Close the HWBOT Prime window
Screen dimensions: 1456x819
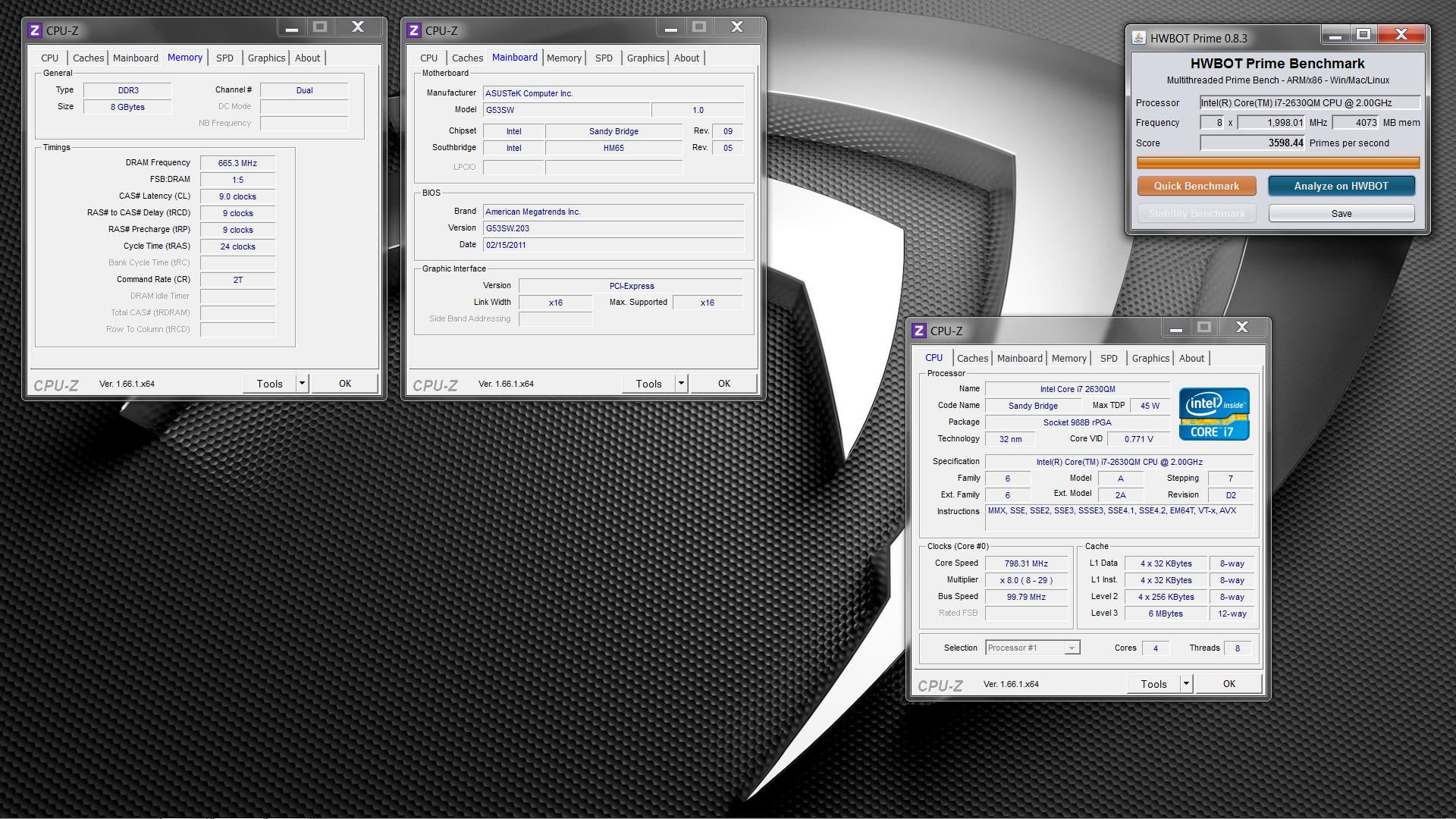coord(1401,35)
